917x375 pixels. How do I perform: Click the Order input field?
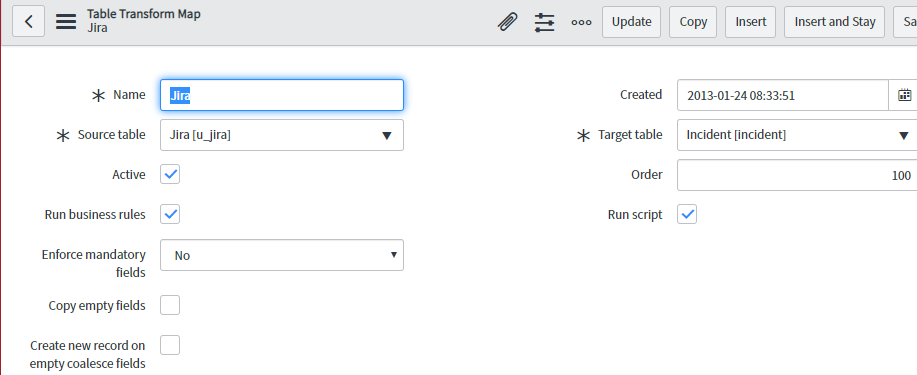tap(797, 175)
